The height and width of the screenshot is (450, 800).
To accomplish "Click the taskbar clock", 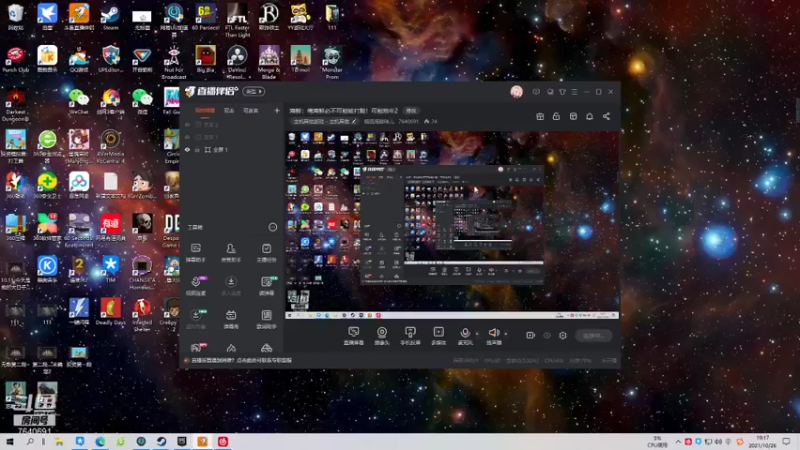I will [x=762, y=441].
